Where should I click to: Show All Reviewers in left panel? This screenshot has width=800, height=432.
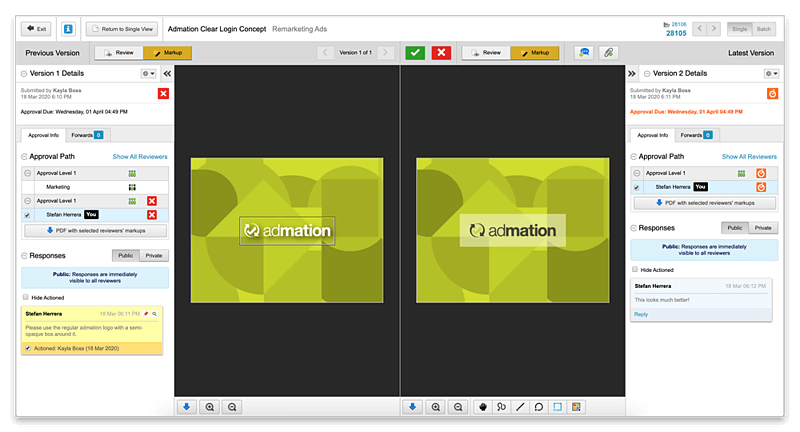pos(140,157)
